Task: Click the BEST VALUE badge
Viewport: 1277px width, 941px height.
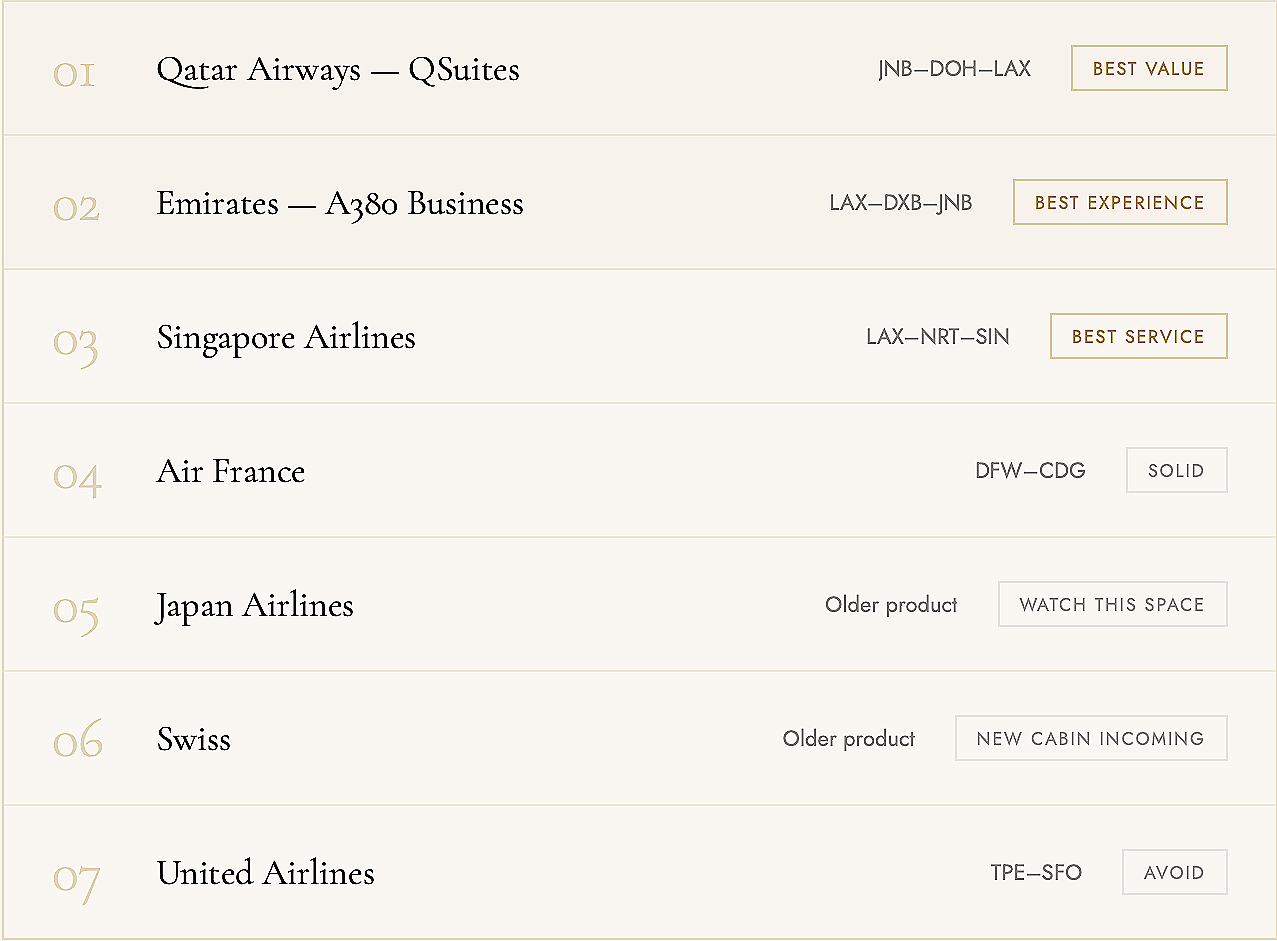Action: pyautogui.click(x=1149, y=68)
